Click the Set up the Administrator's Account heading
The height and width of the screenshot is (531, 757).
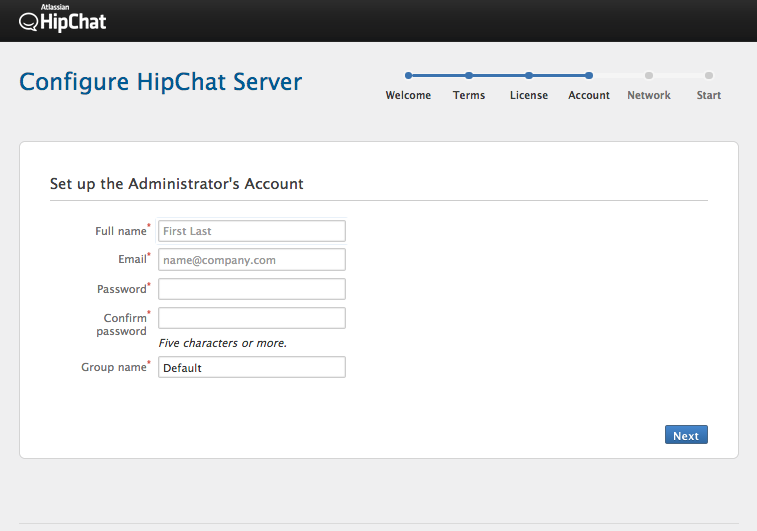coord(177,184)
